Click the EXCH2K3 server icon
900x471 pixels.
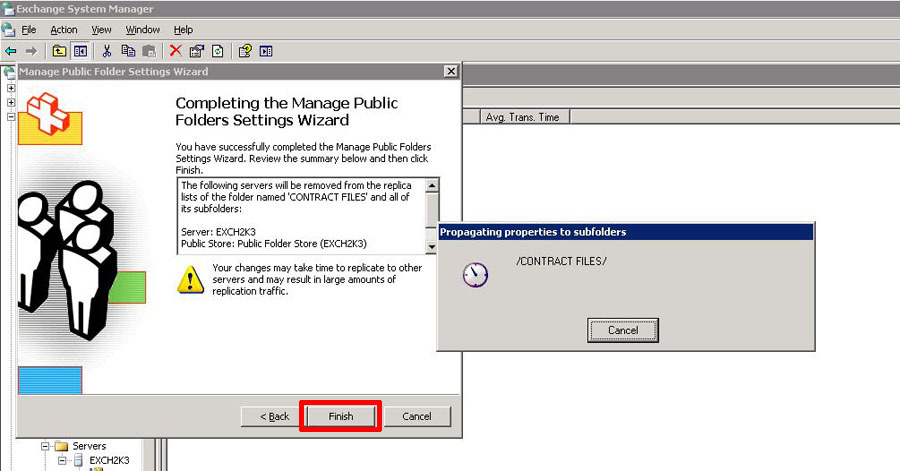coord(79,460)
